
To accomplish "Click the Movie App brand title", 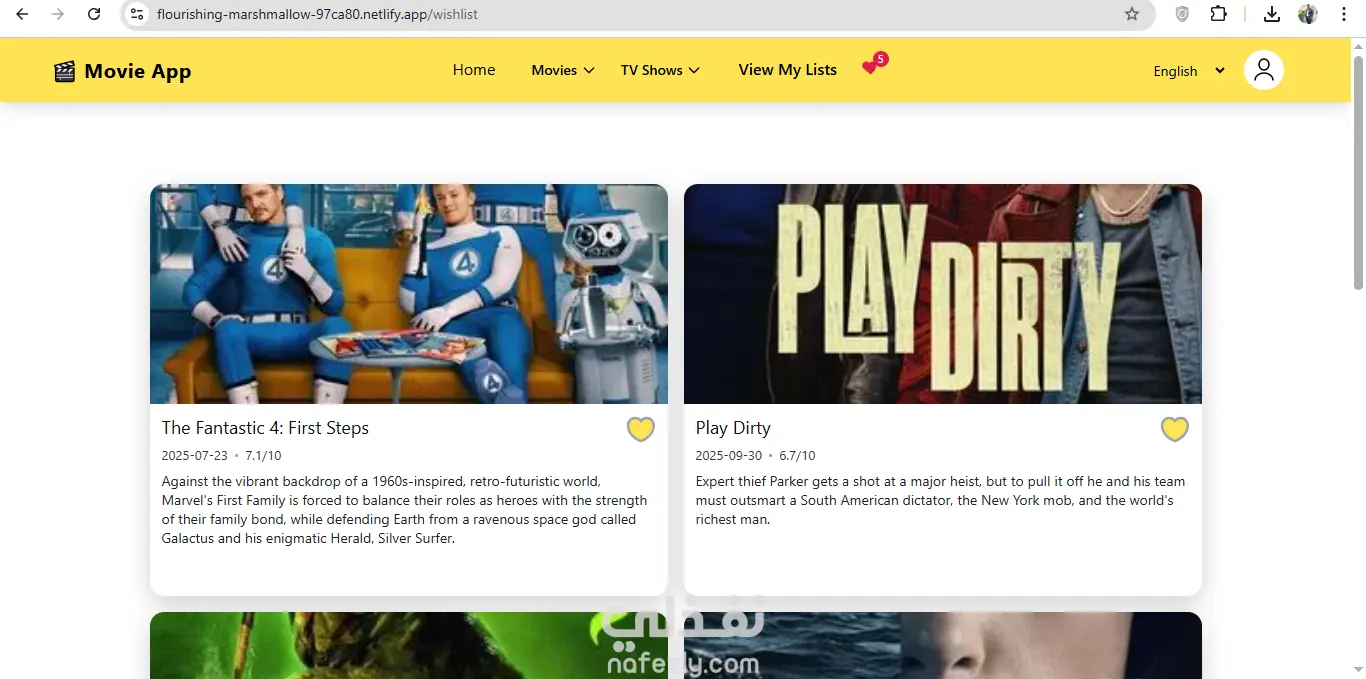I will pos(138,71).
